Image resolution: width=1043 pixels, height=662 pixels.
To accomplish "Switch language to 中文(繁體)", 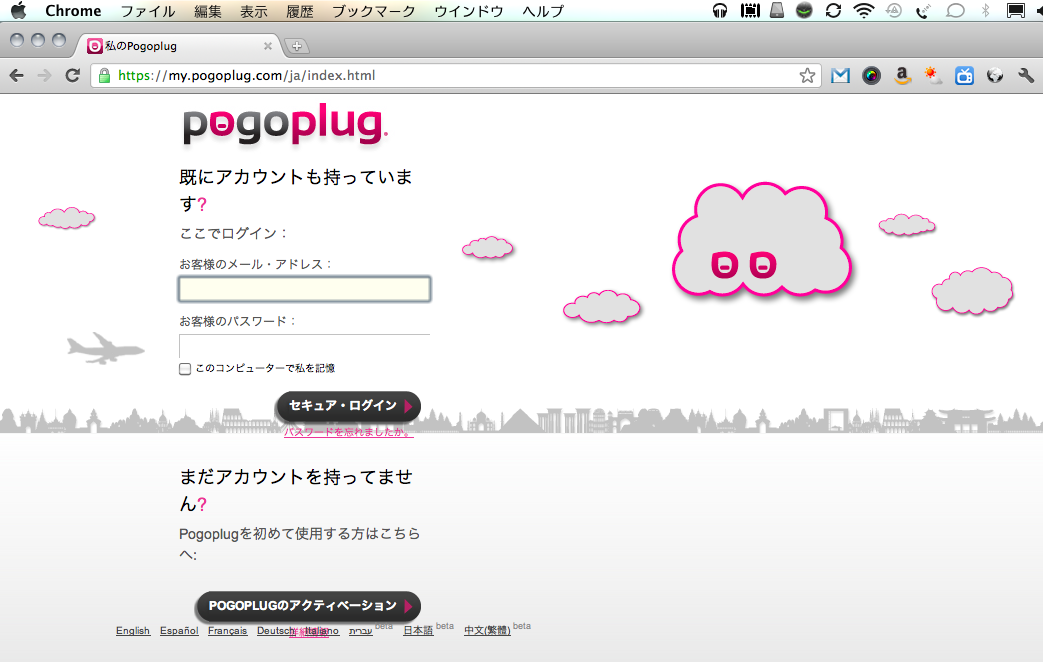I will [x=488, y=631].
